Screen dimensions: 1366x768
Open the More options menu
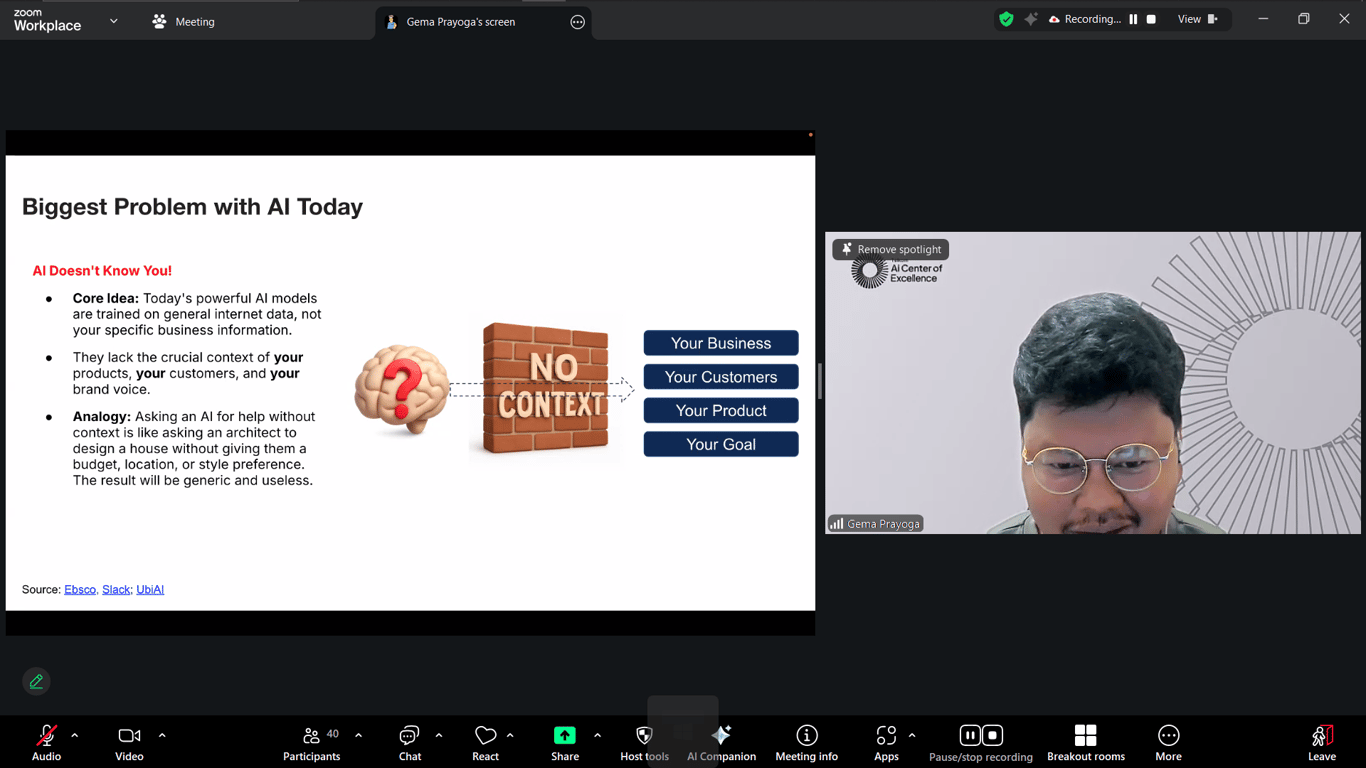click(x=1168, y=743)
